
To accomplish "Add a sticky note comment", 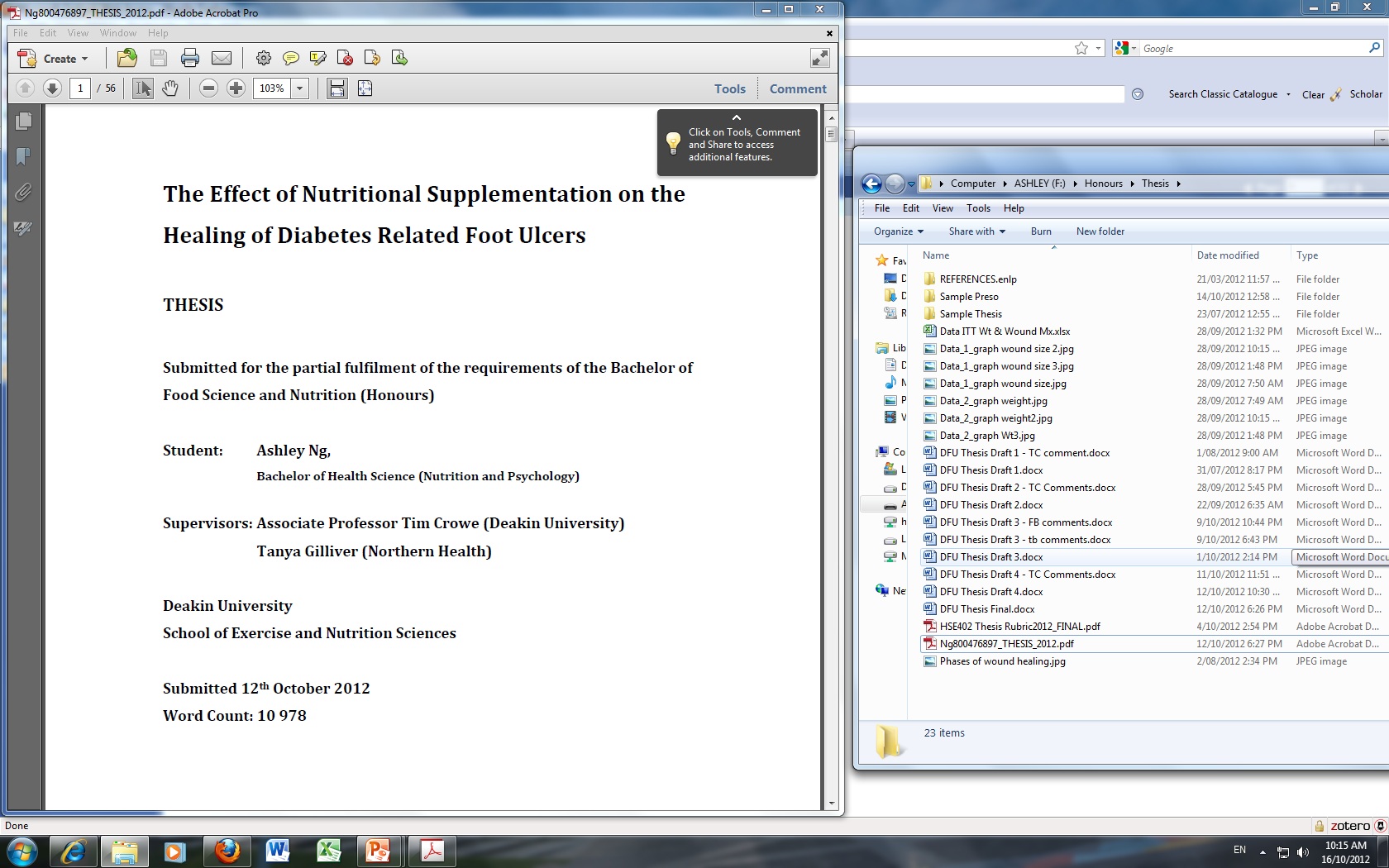I will (x=290, y=58).
